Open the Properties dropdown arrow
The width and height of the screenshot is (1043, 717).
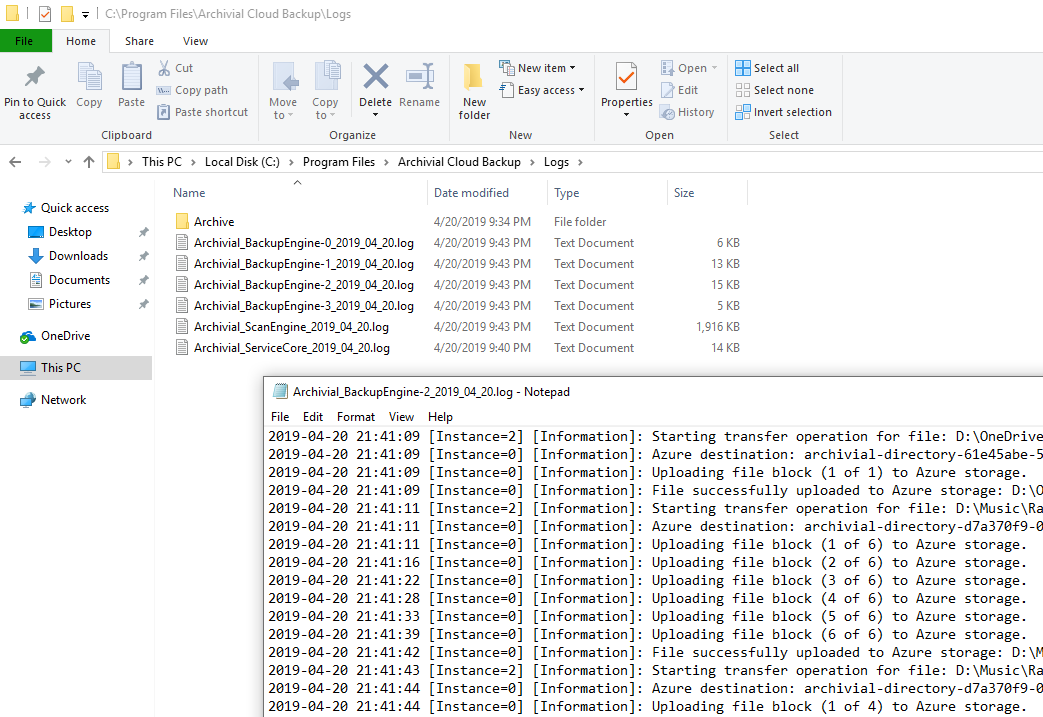click(626, 115)
